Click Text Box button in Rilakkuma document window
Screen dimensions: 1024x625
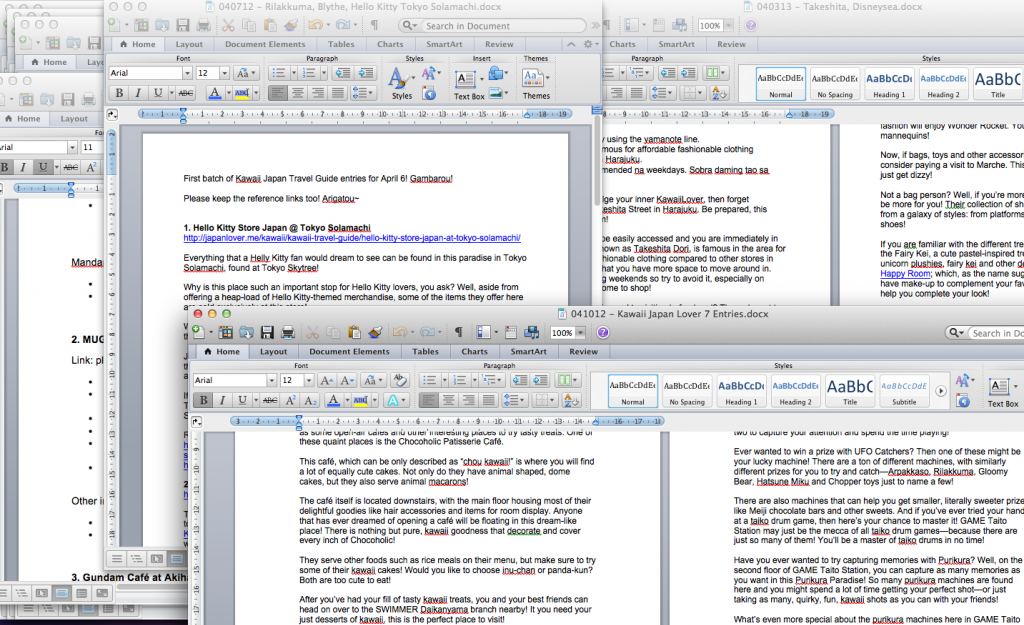[x=469, y=84]
